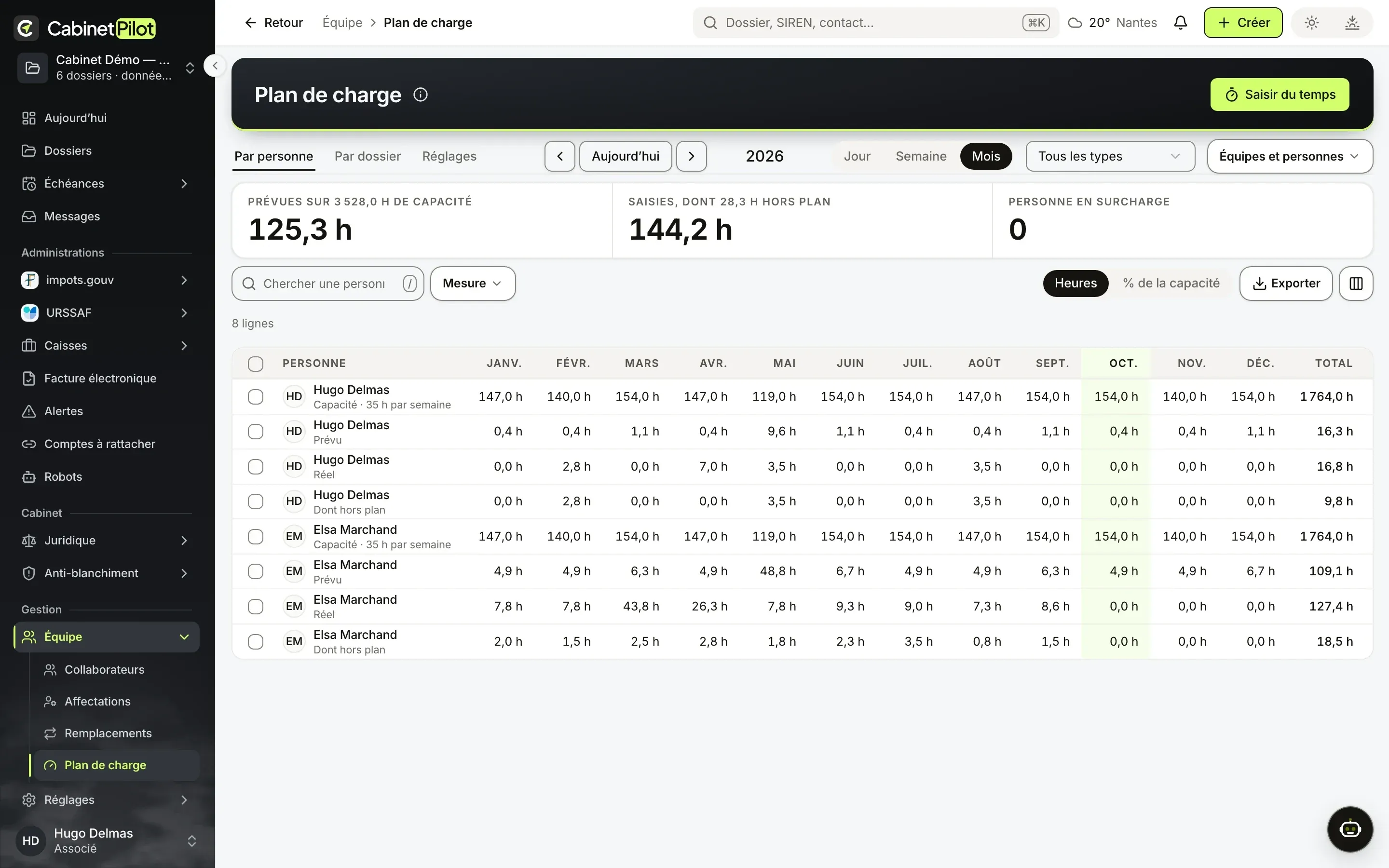Image resolution: width=1389 pixels, height=868 pixels.
Task: Click the CabinetPilot logo
Action: [x=85, y=28]
